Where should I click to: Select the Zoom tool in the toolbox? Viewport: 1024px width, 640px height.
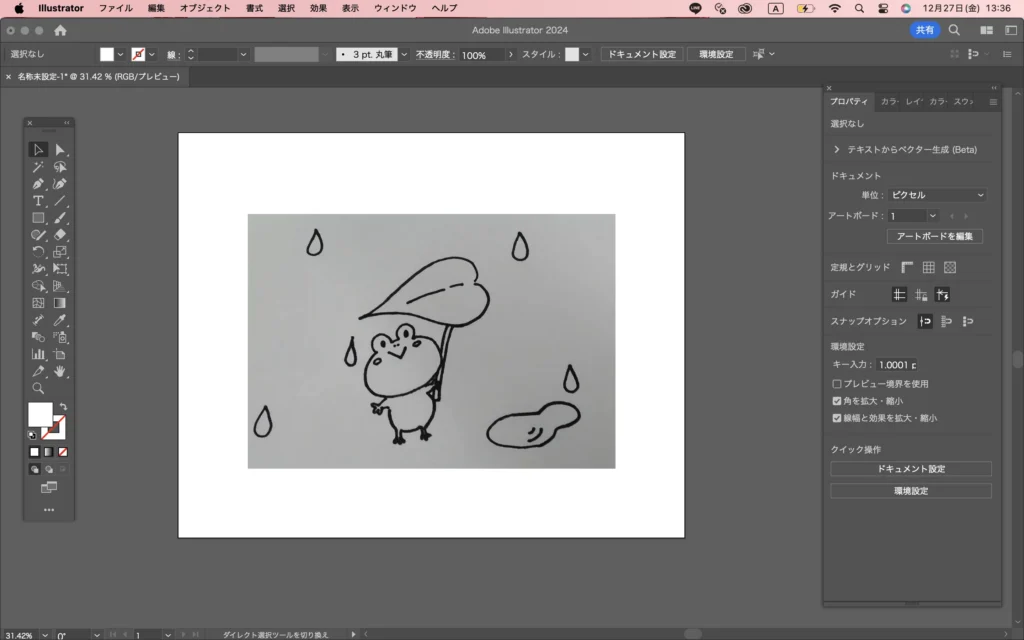pyautogui.click(x=38, y=388)
